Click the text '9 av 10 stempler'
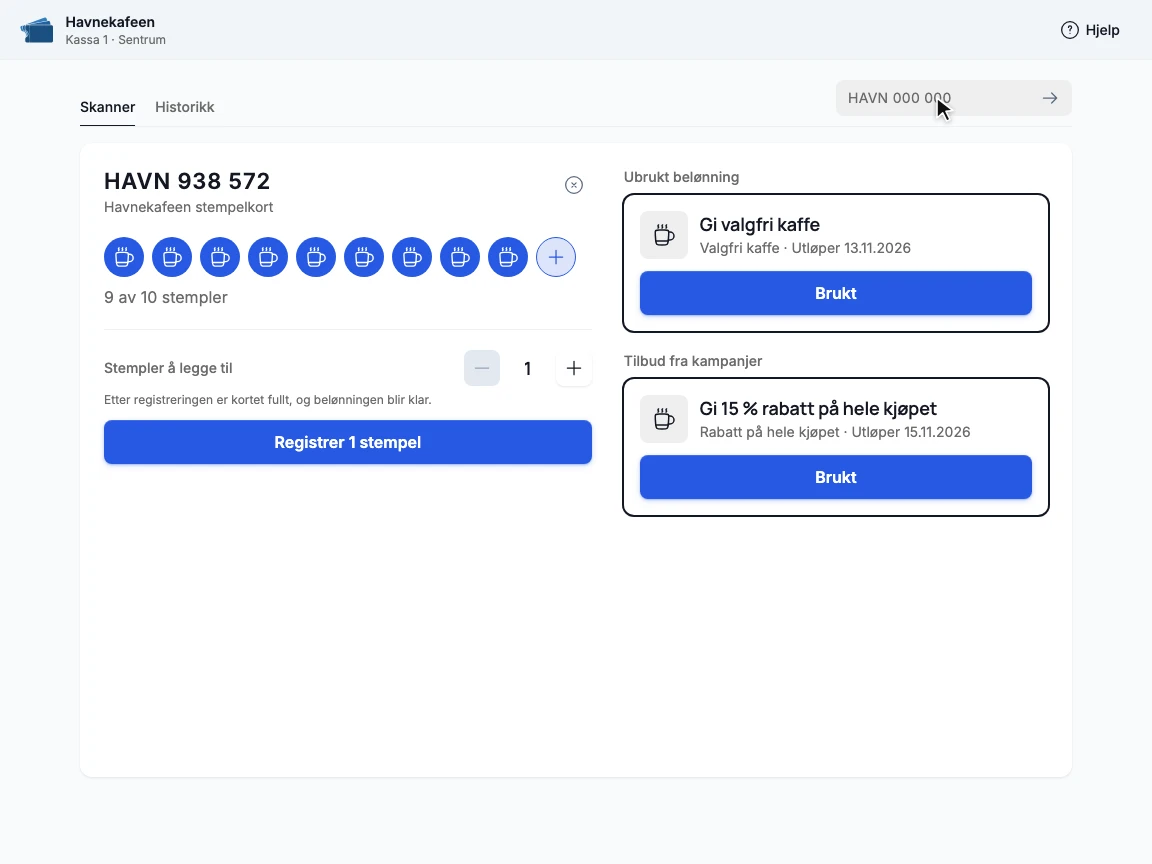 (166, 298)
